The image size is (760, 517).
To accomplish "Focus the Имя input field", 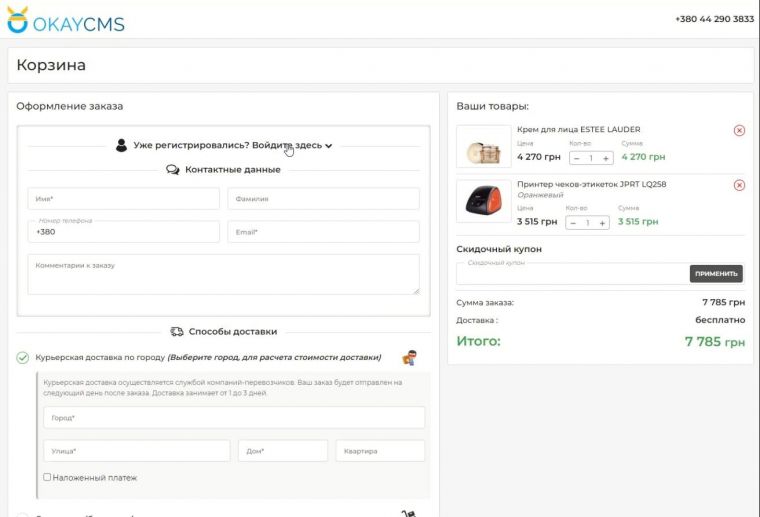I will tap(123, 199).
